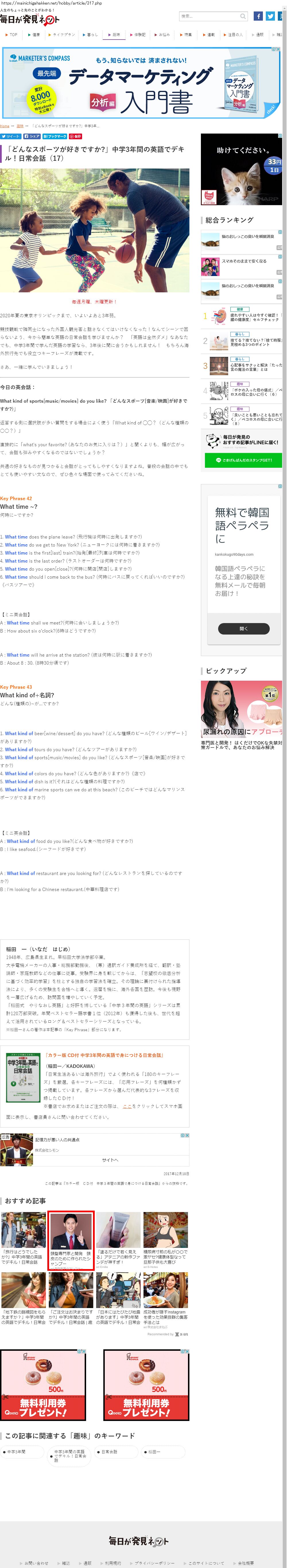This screenshot has height=1568, width=287.
Task: Click the Facebook シェア button
Action: [x=32, y=136]
